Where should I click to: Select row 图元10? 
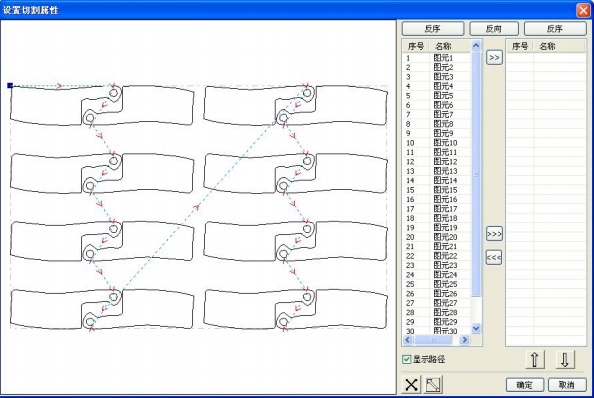coord(437,143)
